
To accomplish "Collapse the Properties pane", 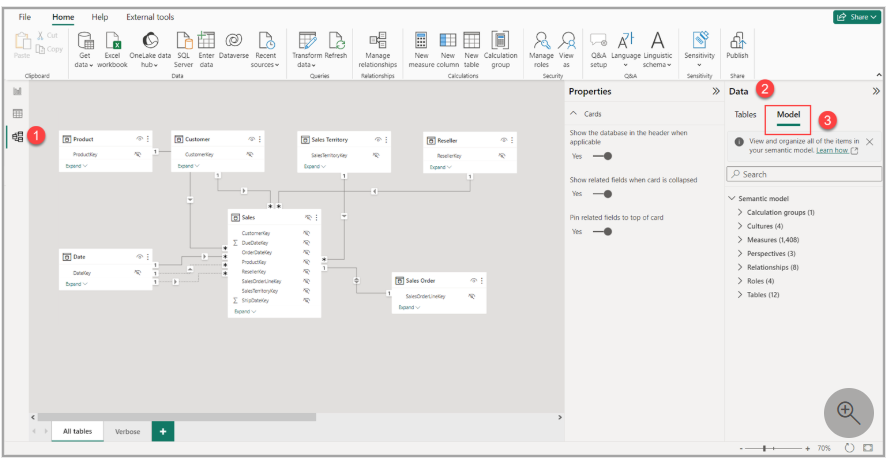I will 716,91.
